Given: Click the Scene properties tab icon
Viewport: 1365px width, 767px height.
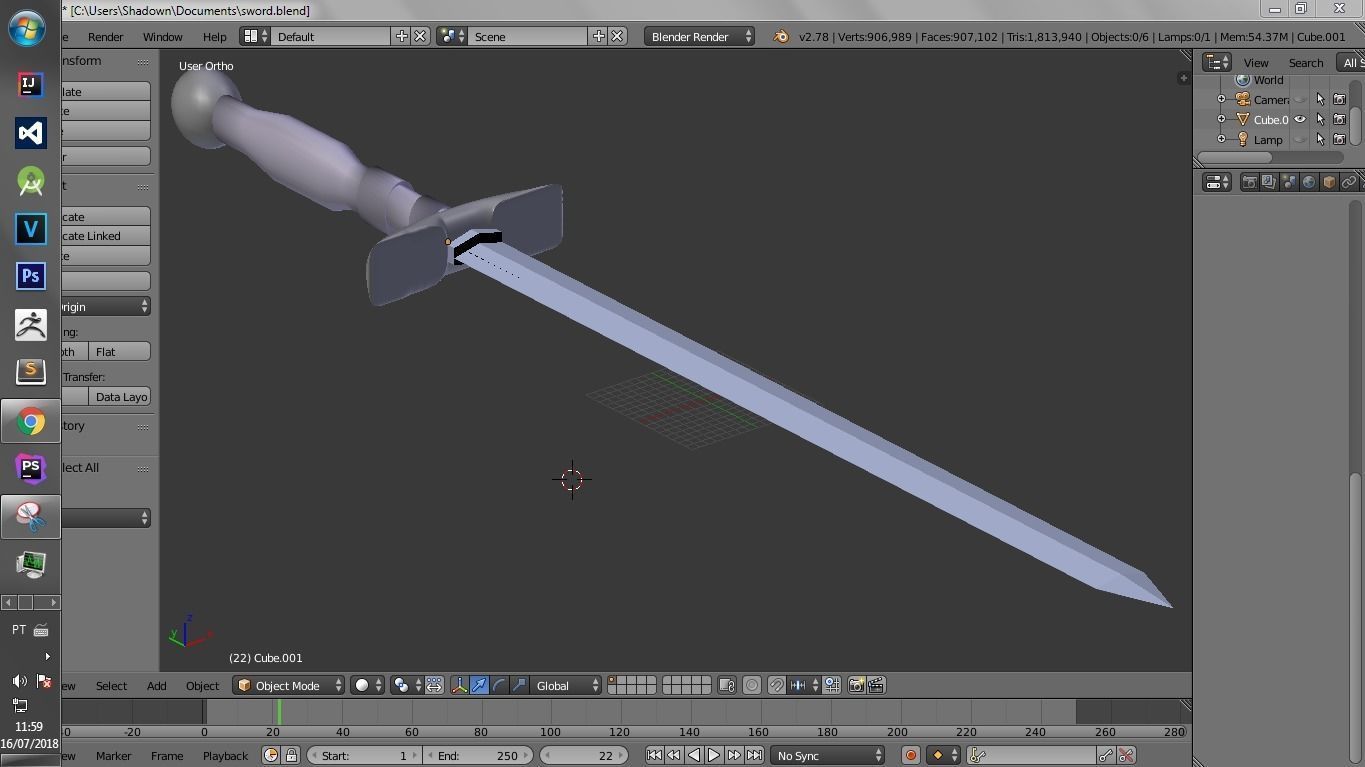Looking at the screenshot, I should click(1288, 181).
